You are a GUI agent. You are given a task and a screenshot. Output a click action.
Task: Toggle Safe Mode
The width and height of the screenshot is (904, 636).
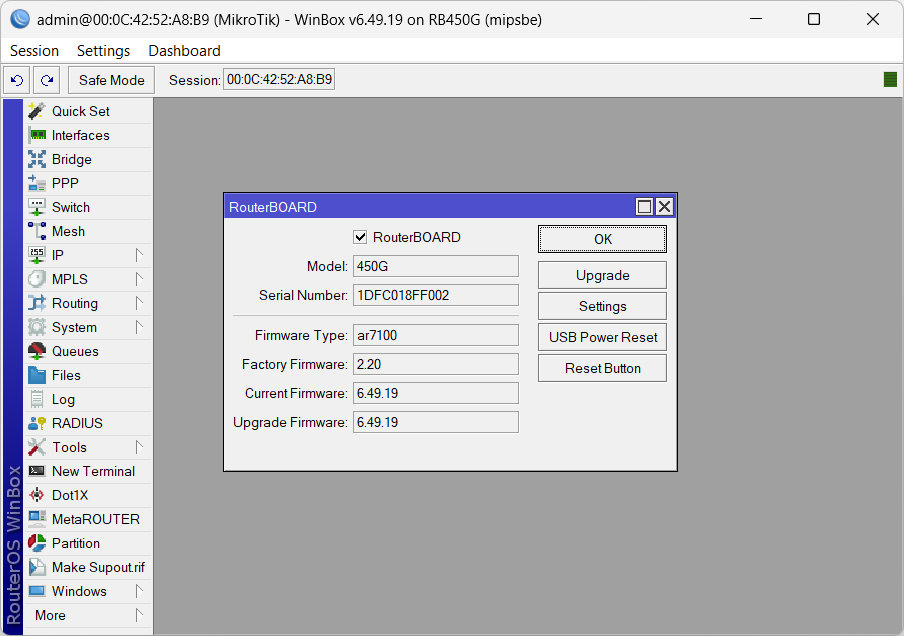(x=111, y=80)
